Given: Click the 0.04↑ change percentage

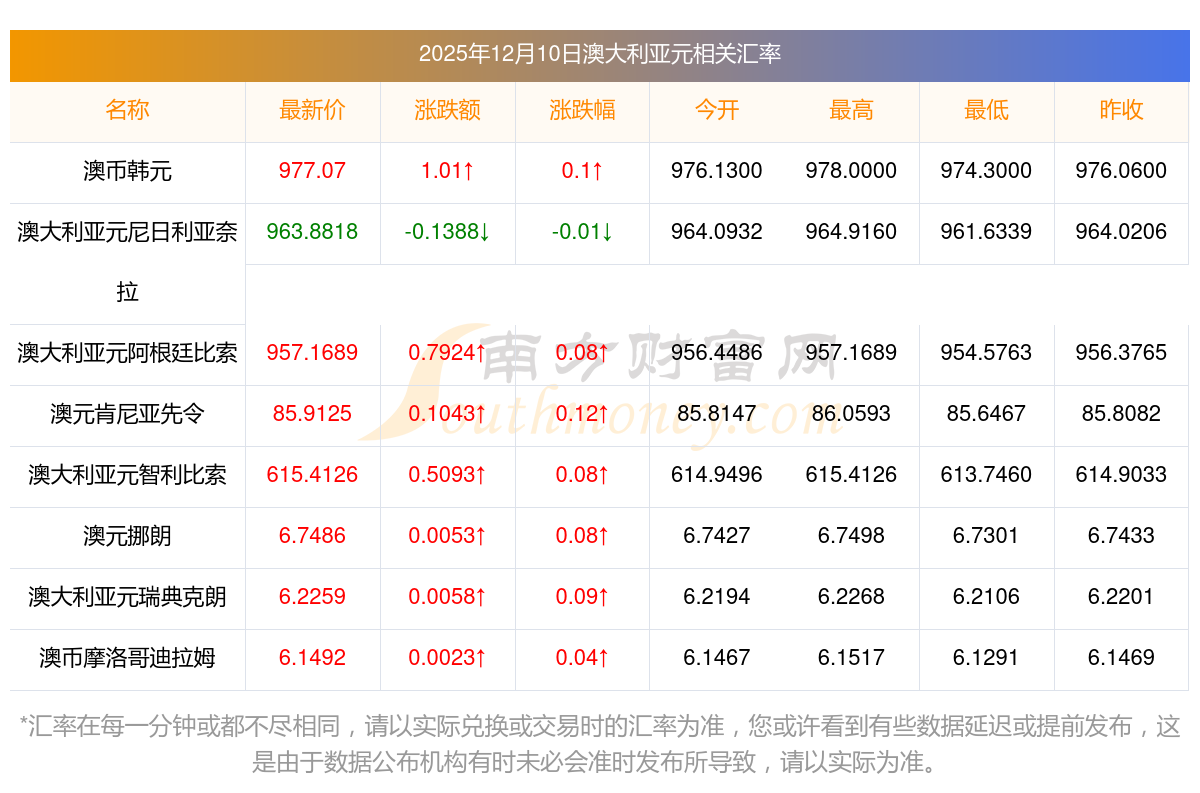Looking at the screenshot, I should (x=582, y=658).
